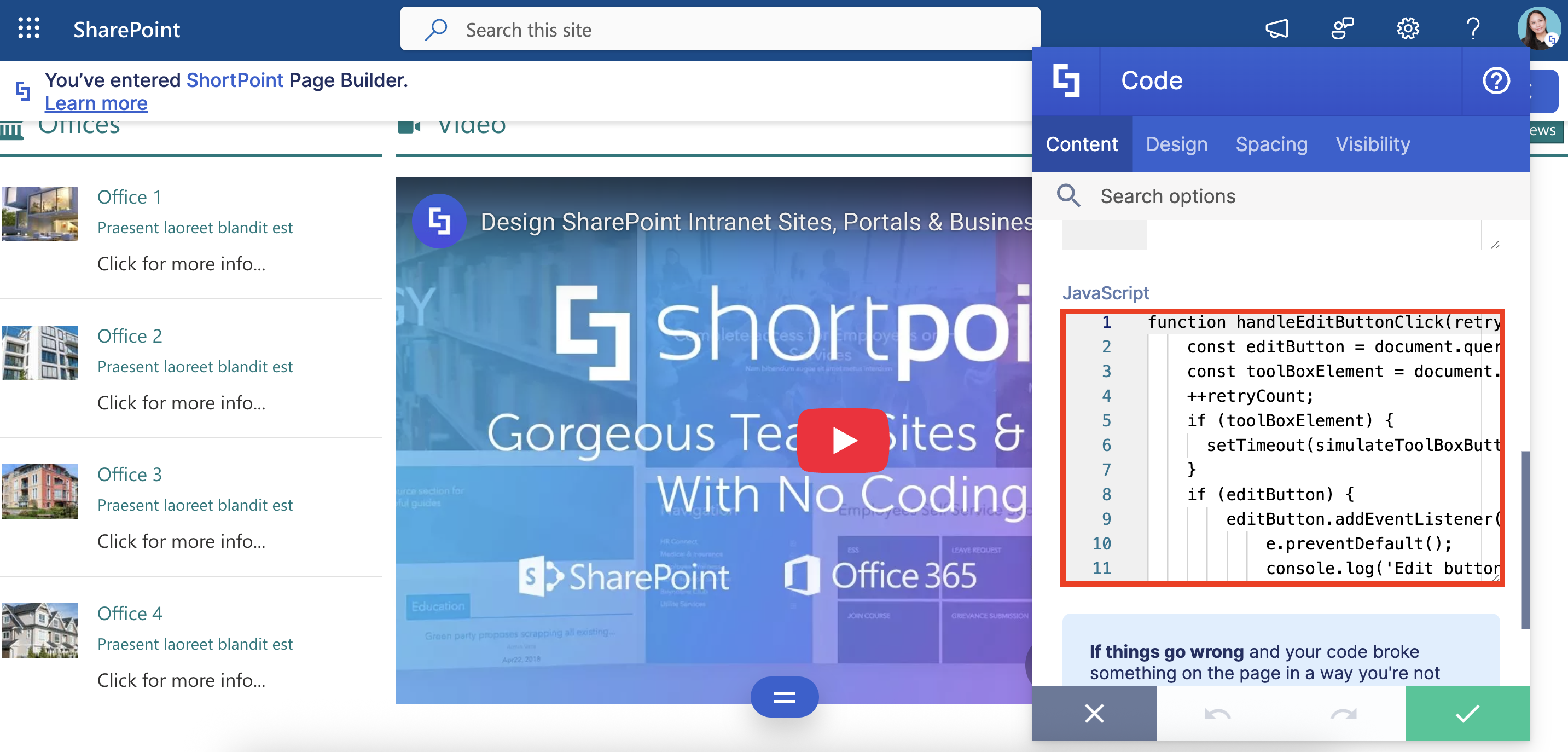Redo the last code change
Viewport: 1568px width, 752px height.
tap(1343, 713)
